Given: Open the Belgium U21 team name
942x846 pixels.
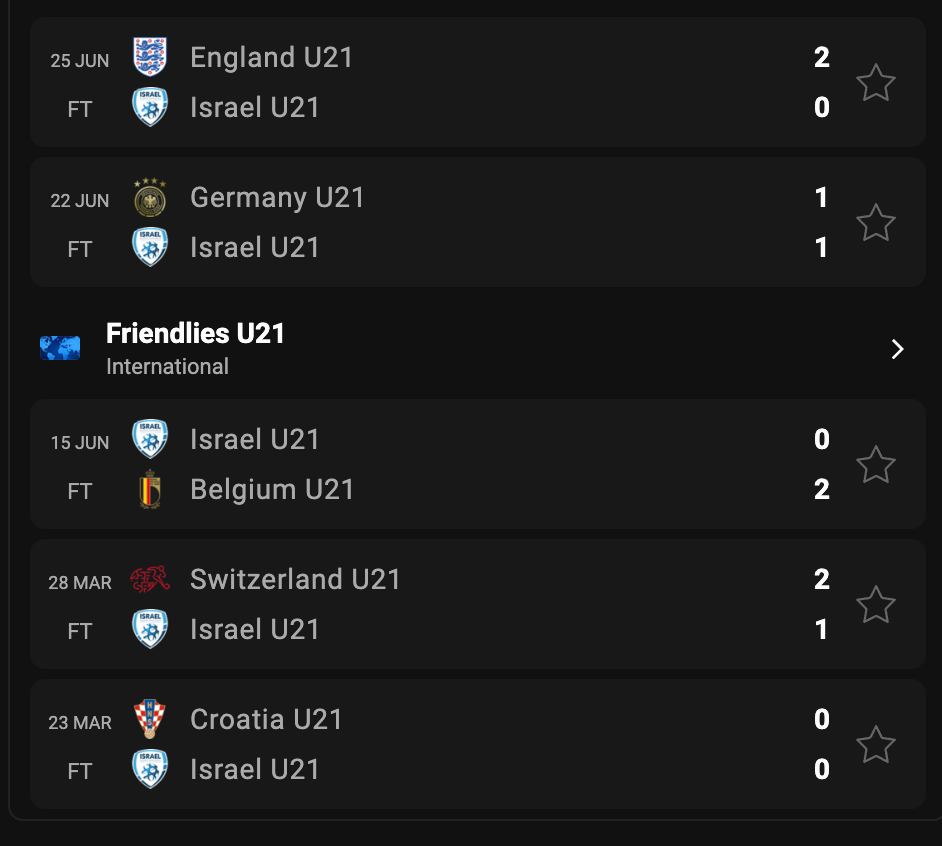Looking at the screenshot, I should (272, 490).
